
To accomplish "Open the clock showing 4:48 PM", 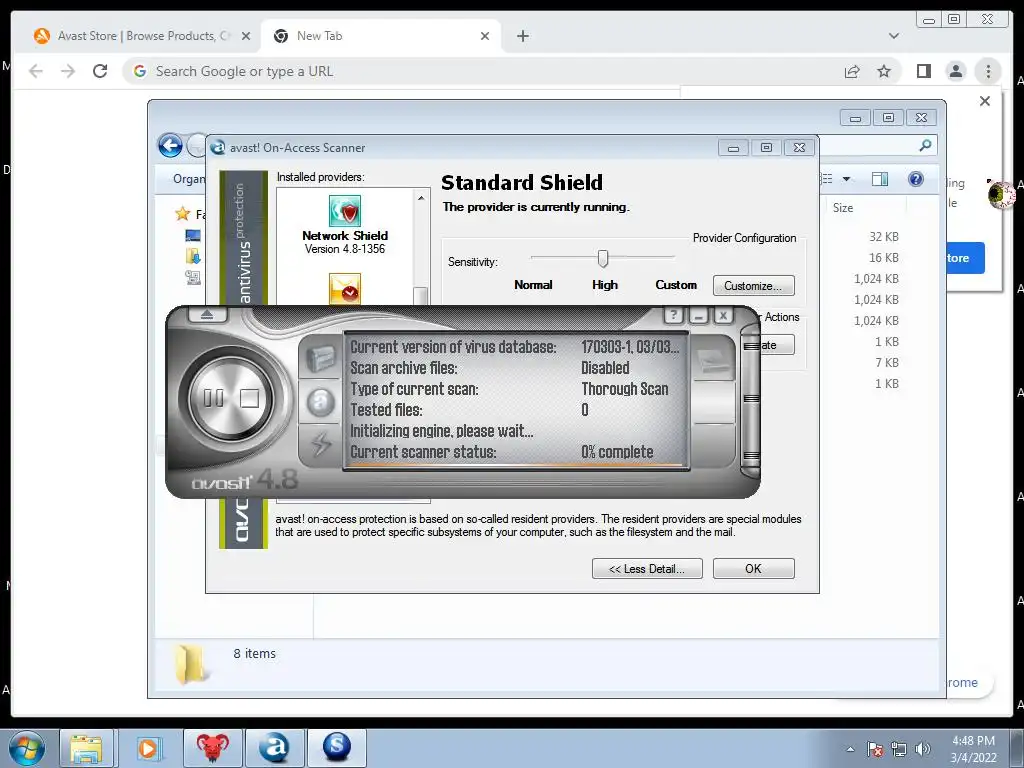I will (973, 749).
